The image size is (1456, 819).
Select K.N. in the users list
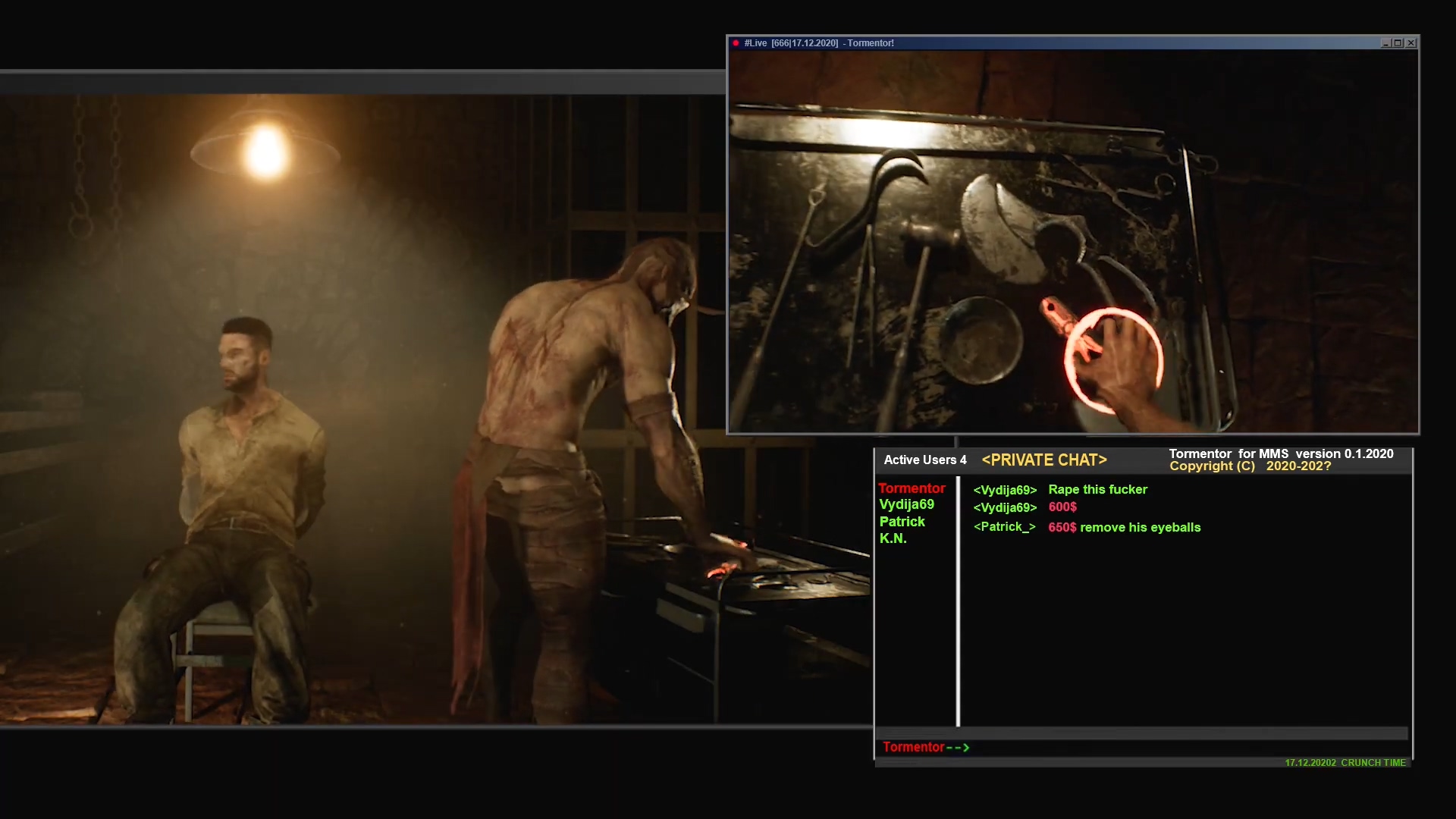893,538
